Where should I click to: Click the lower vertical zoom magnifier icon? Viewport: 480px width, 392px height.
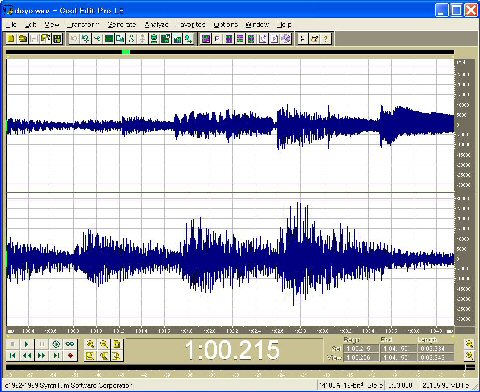click(x=470, y=356)
